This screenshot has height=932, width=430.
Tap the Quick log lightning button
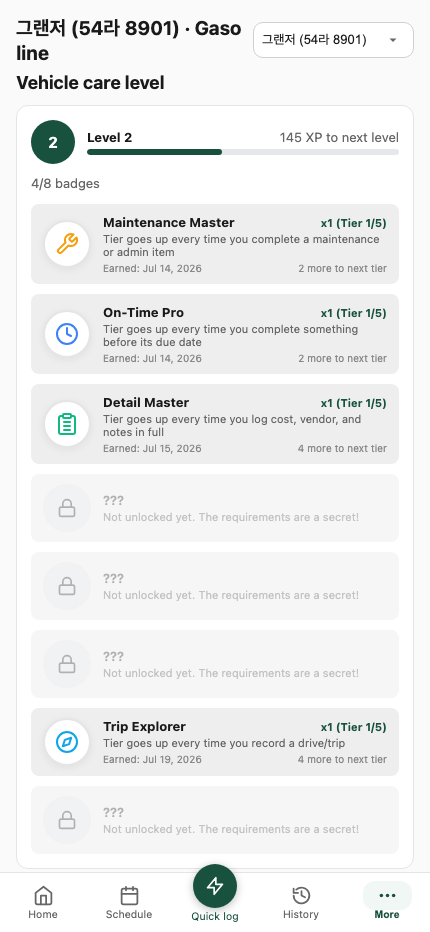pyautogui.click(x=215, y=886)
